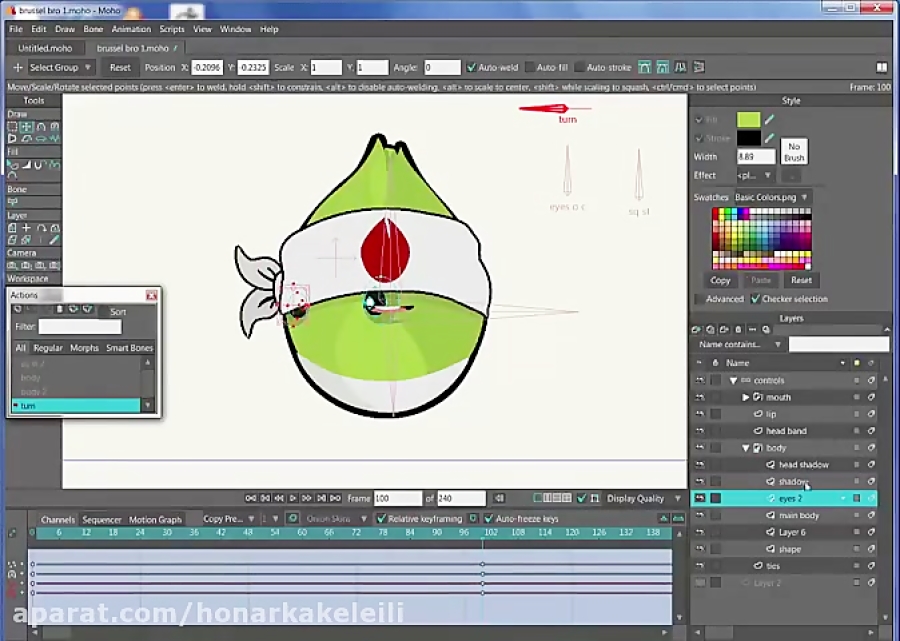This screenshot has height=641, width=900.
Task: Click the black stroke color swatch
Action: pos(748,138)
